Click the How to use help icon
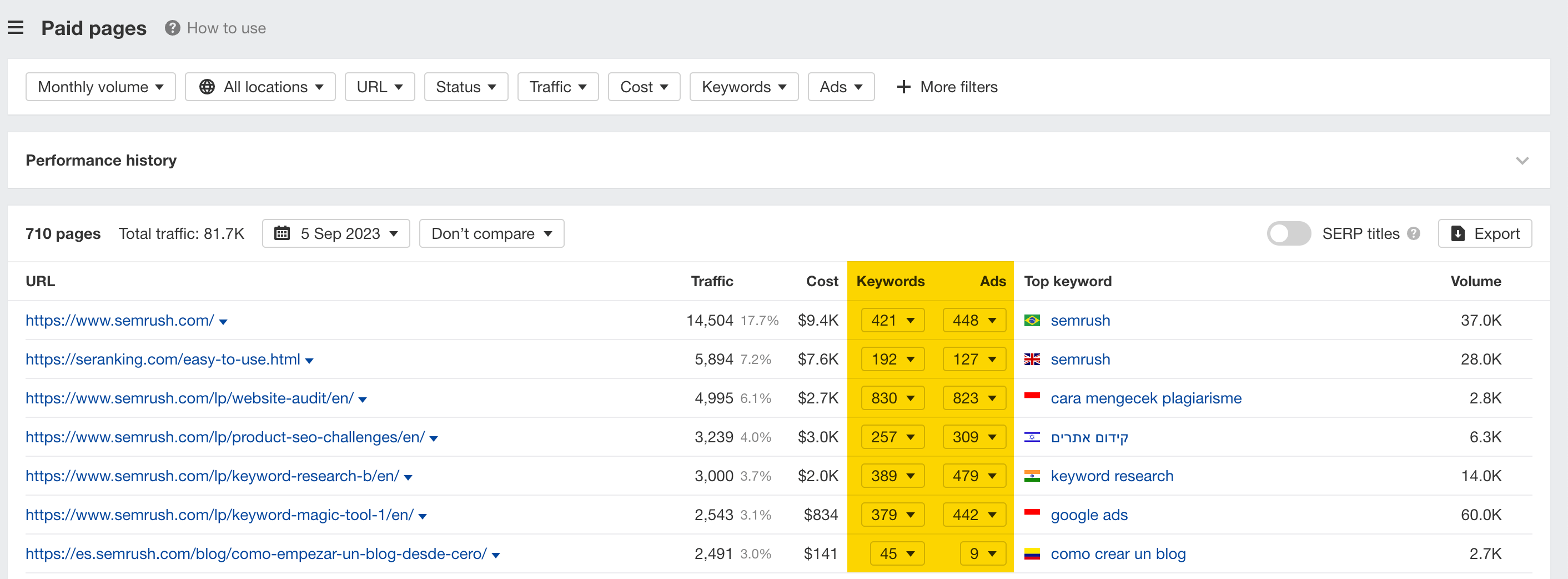1568x579 pixels. click(x=171, y=27)
